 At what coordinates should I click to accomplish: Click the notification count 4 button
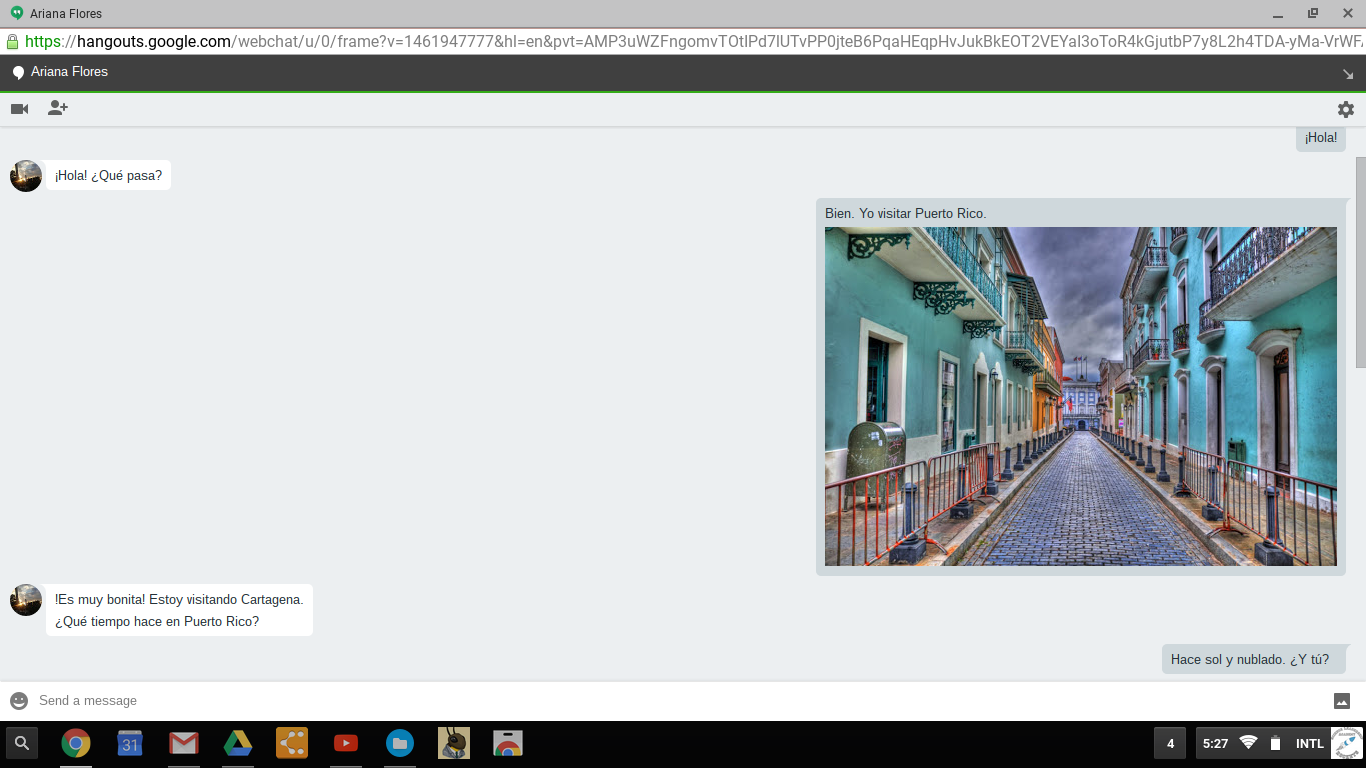click(x=1170, y=743)
